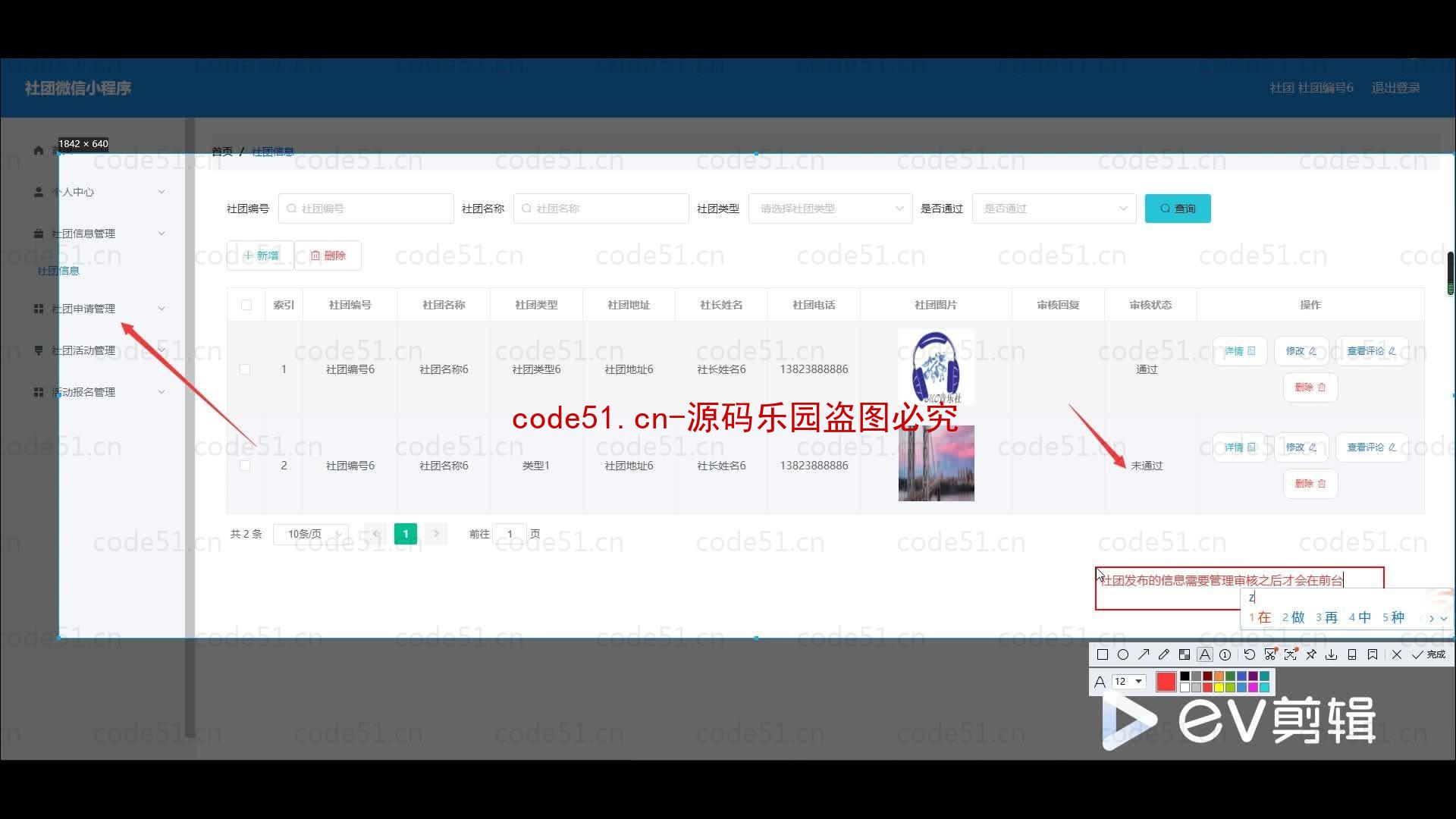The width and height of the screenshot is (1456, 819).
Task: Save screenshot with download icon
Action: [1332, 654]
